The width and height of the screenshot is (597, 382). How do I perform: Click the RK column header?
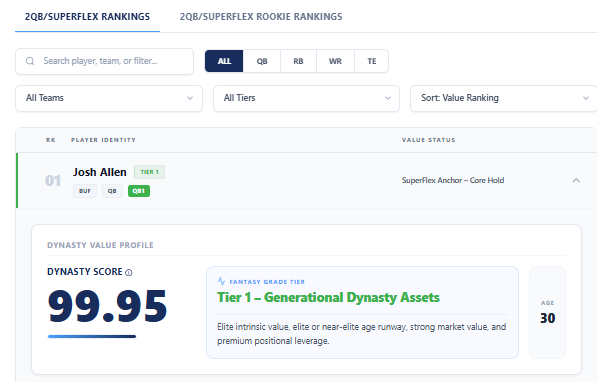pos(51,140)
